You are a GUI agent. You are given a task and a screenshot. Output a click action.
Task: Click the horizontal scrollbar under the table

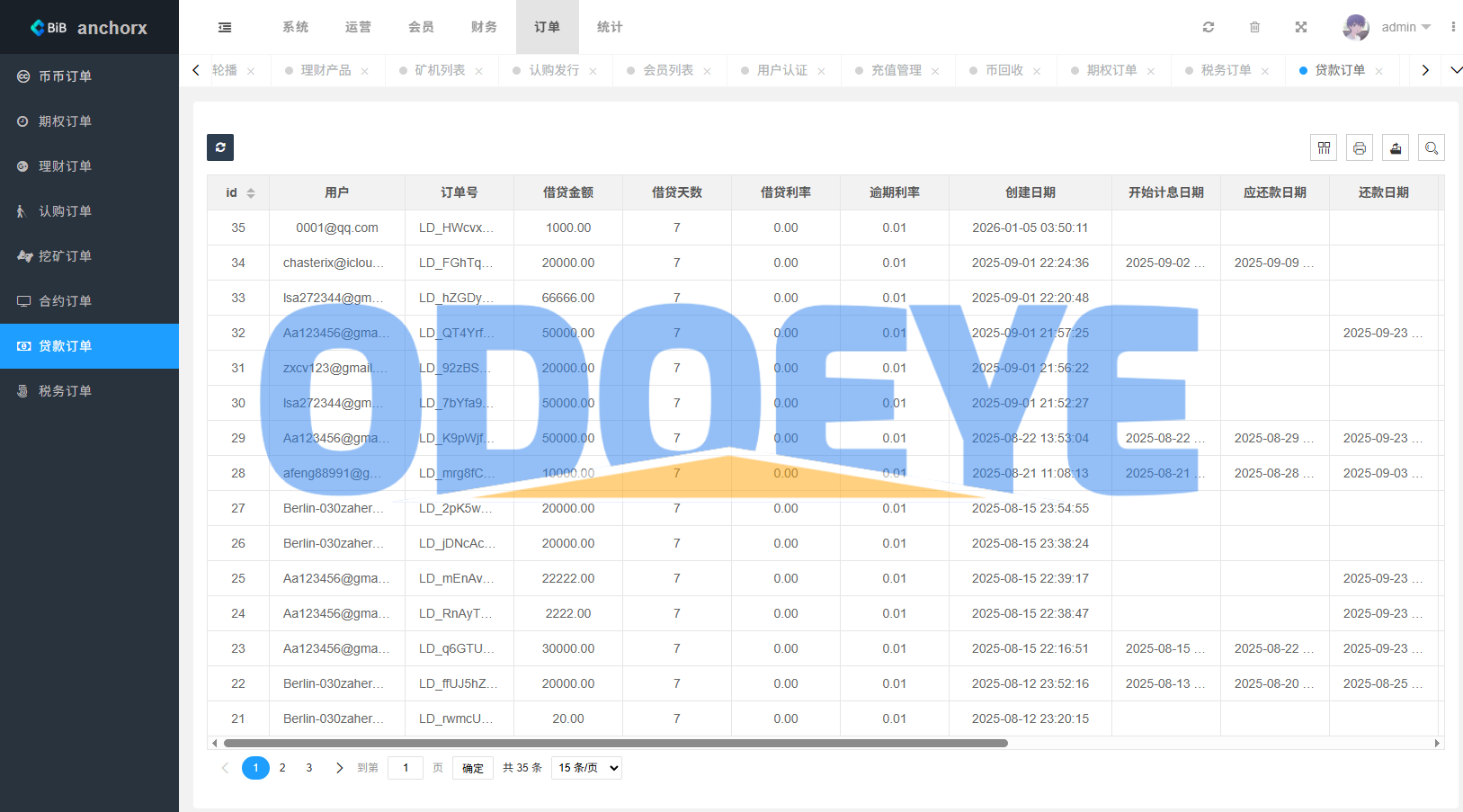[615, 744]
